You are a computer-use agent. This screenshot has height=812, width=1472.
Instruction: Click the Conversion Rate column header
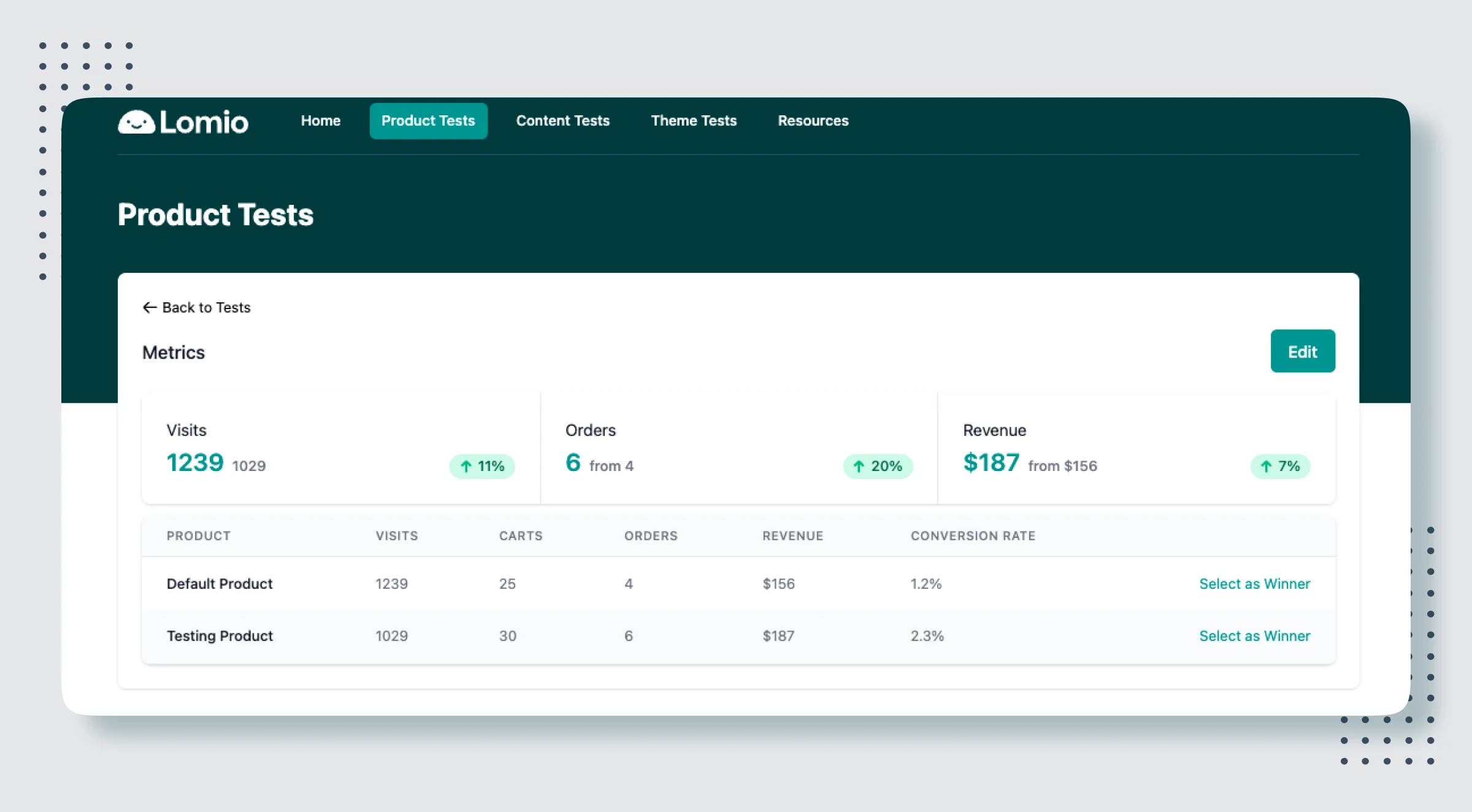click(x=973, y=536)
